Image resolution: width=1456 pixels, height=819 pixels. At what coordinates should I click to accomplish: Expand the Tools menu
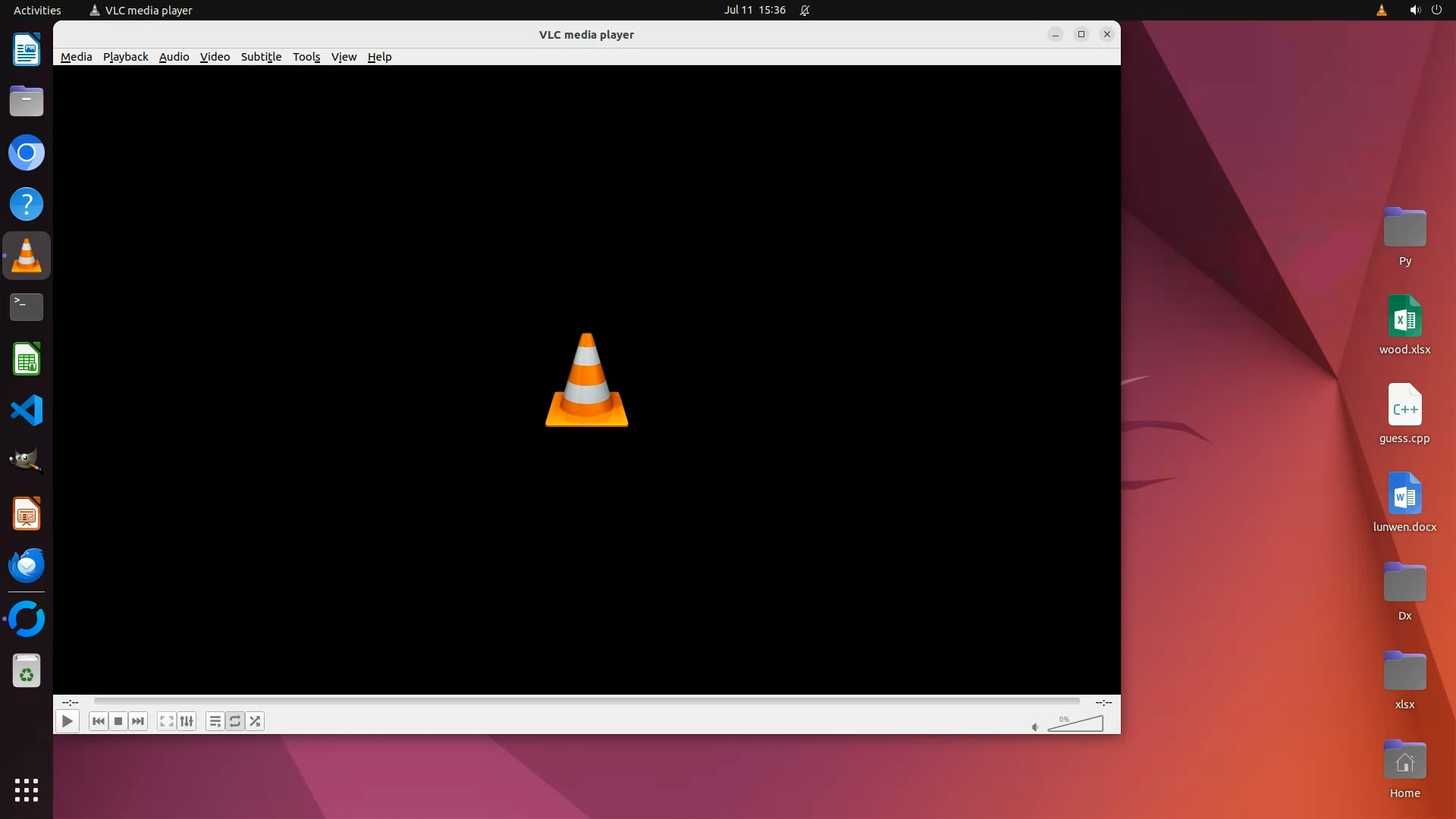tap(306, 57)
